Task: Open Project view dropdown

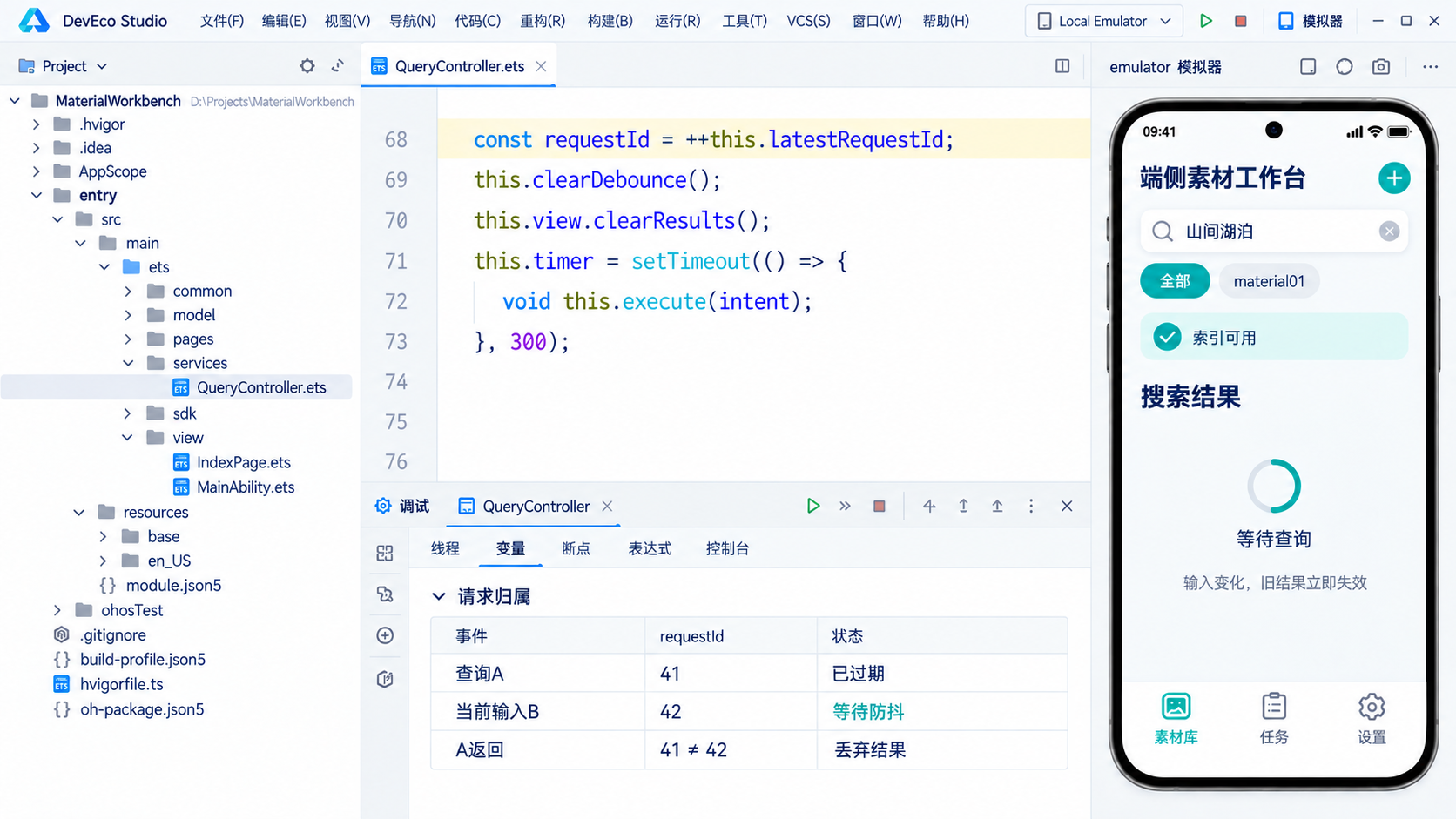Action: [63, 66]
